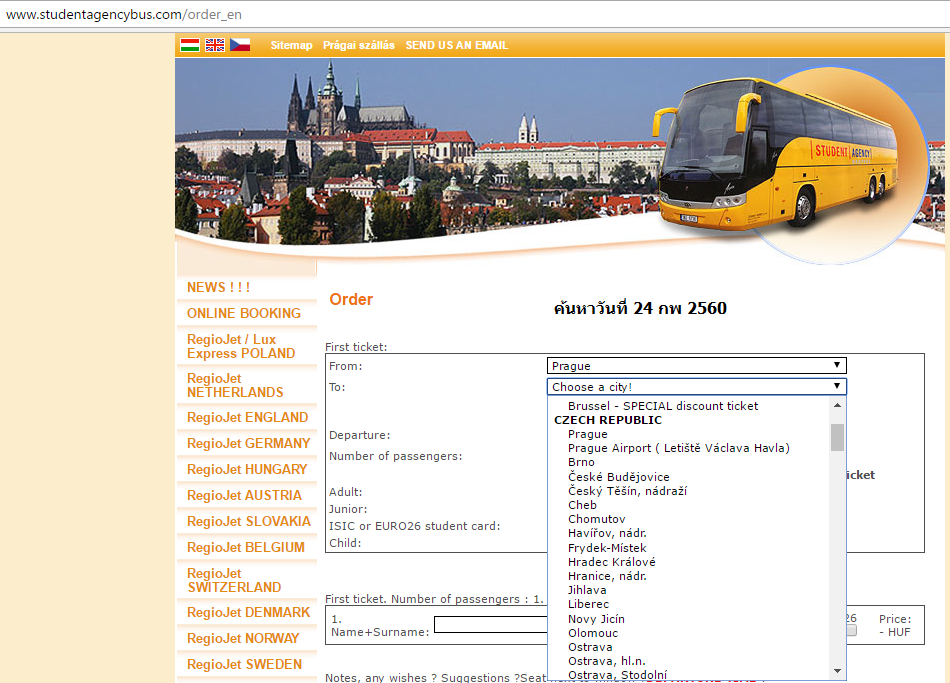Click the city list scrollbar thumb
Screen dimensions: 950x683
pyautogui.click(x=837, y=438)
